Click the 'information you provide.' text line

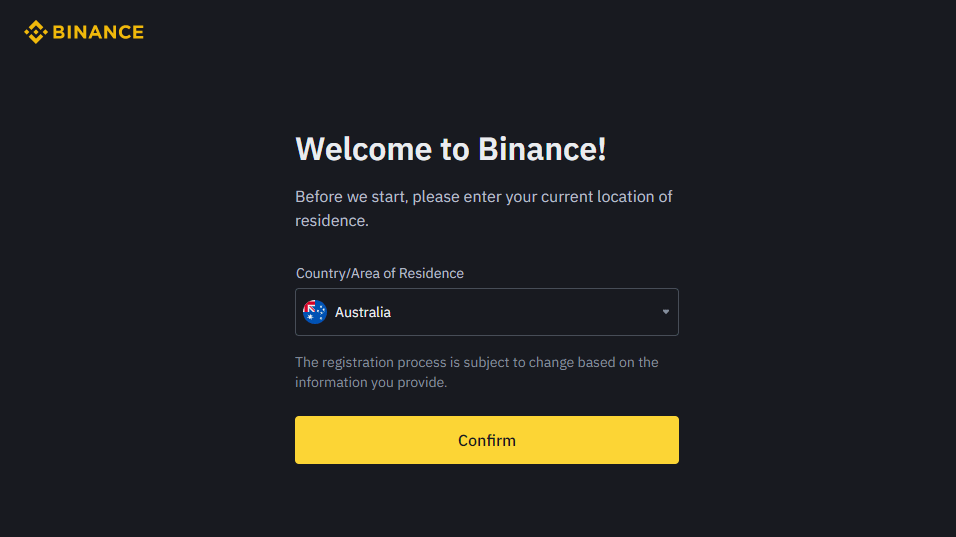pyautogui.click(x=371, y=382)
